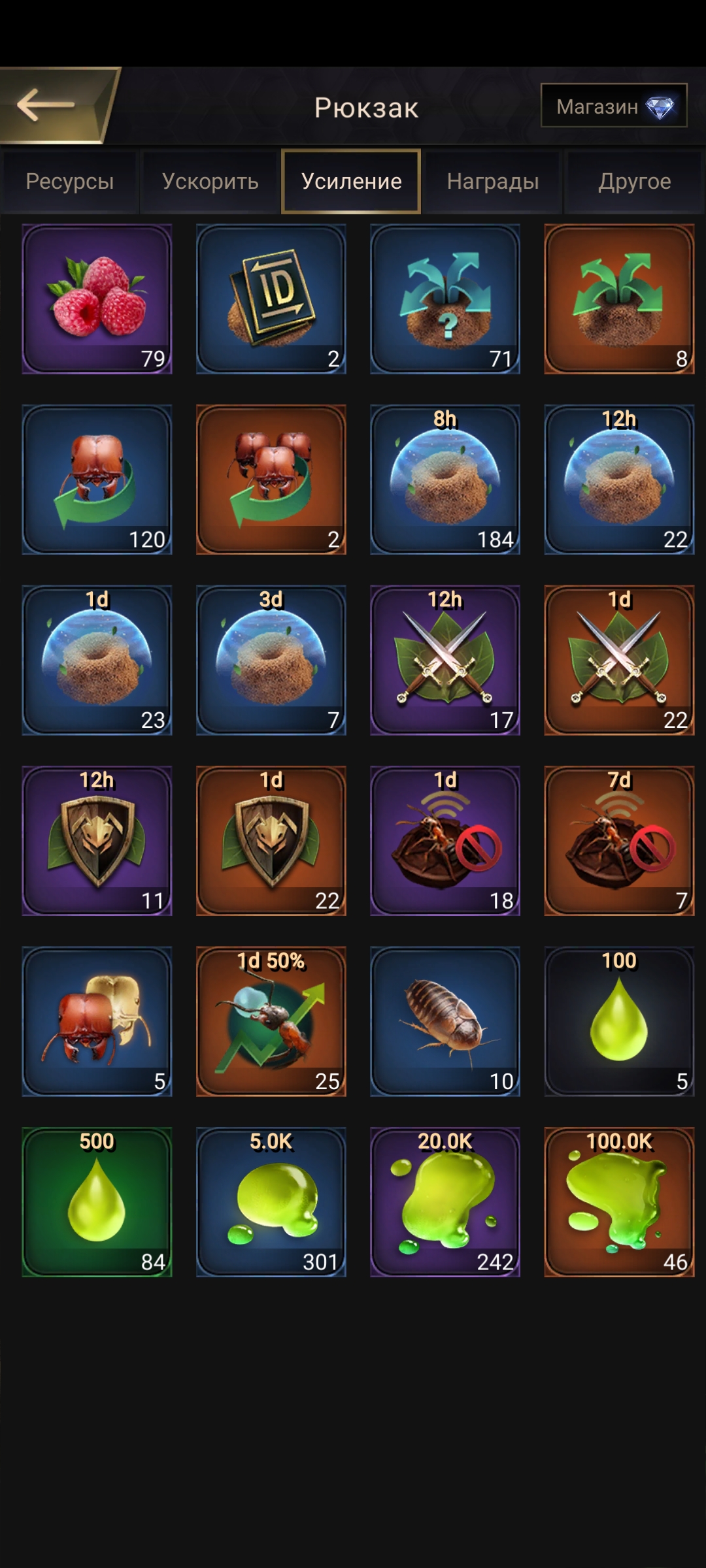Choose the 5.0K honeydew blob item
706x1568 pixels.
point(271,1202)
